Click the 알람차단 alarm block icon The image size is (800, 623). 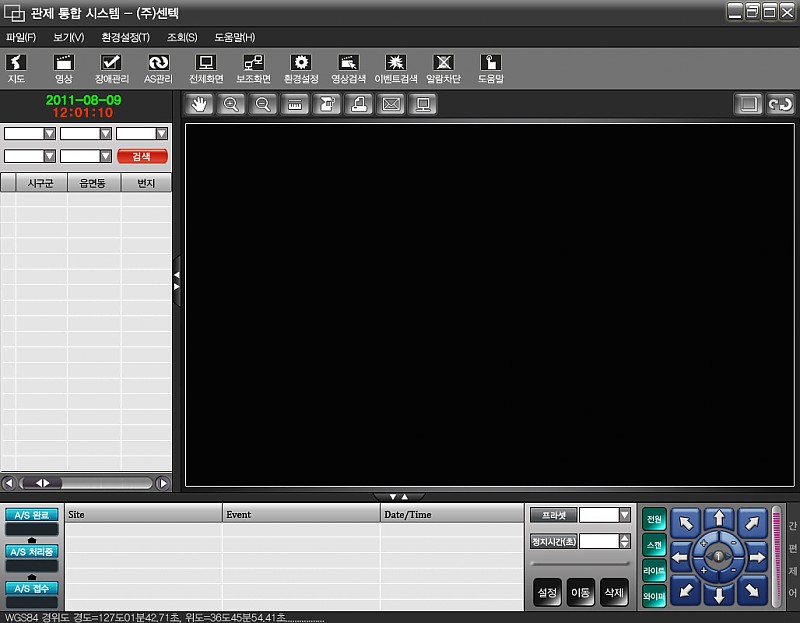(x=443, y=68)
